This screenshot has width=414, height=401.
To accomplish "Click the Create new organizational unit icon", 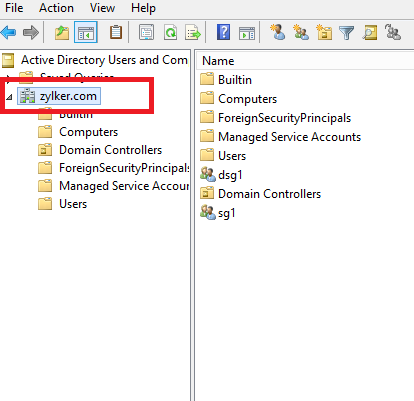I will [x=324, y=32].
